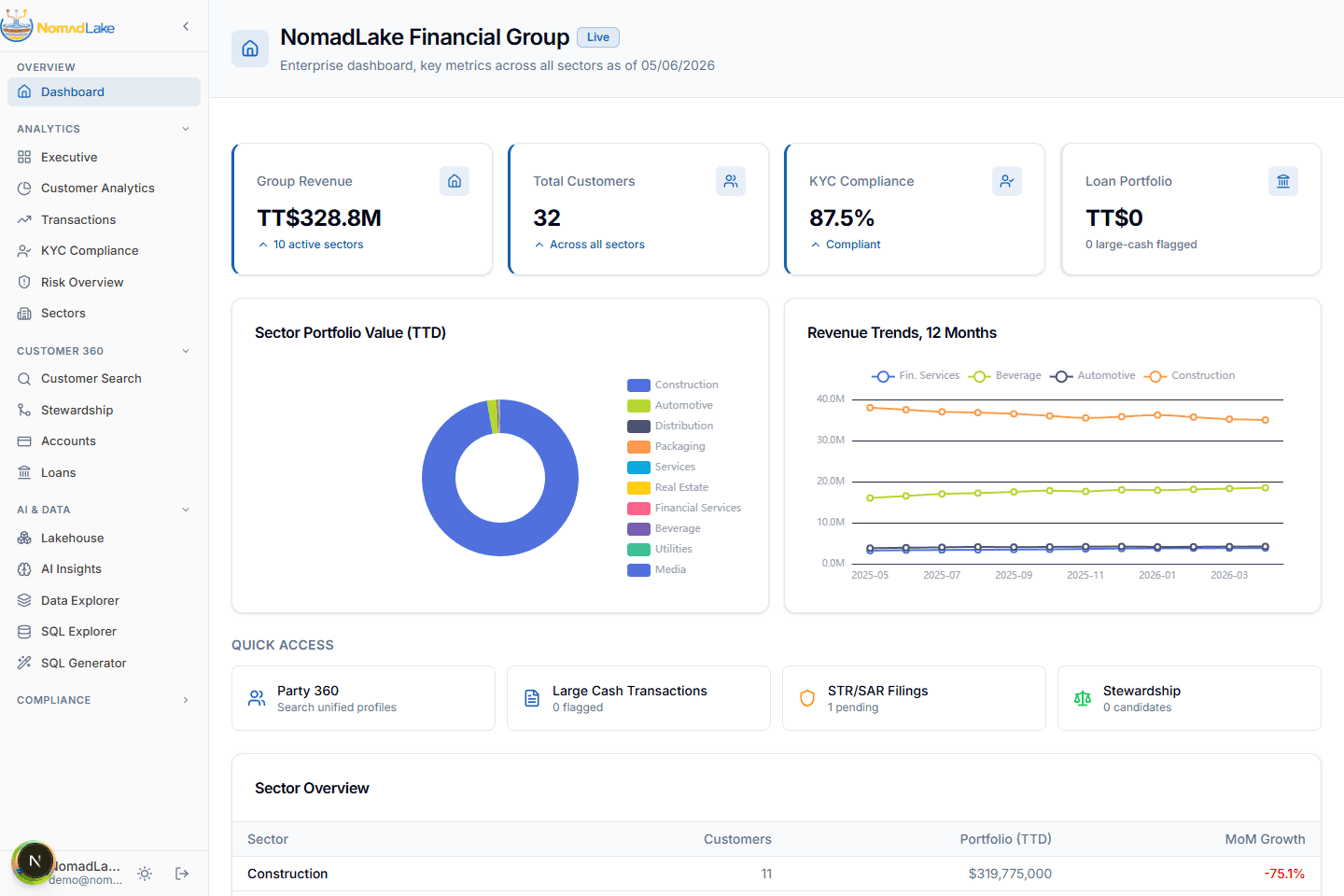Image resolution: width=1344 pixels, height=896 pixels.
Task: Toggle Utilities legend in donut chart
Action: click(660, 549)
